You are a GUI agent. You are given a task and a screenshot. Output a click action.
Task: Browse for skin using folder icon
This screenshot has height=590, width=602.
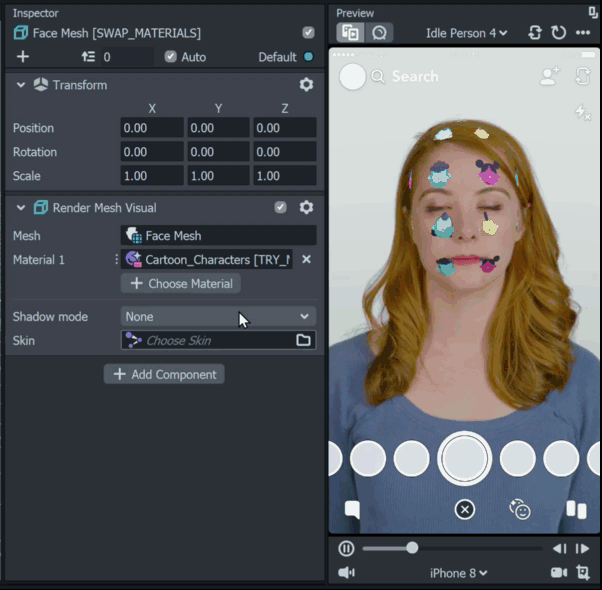point(303,341)
